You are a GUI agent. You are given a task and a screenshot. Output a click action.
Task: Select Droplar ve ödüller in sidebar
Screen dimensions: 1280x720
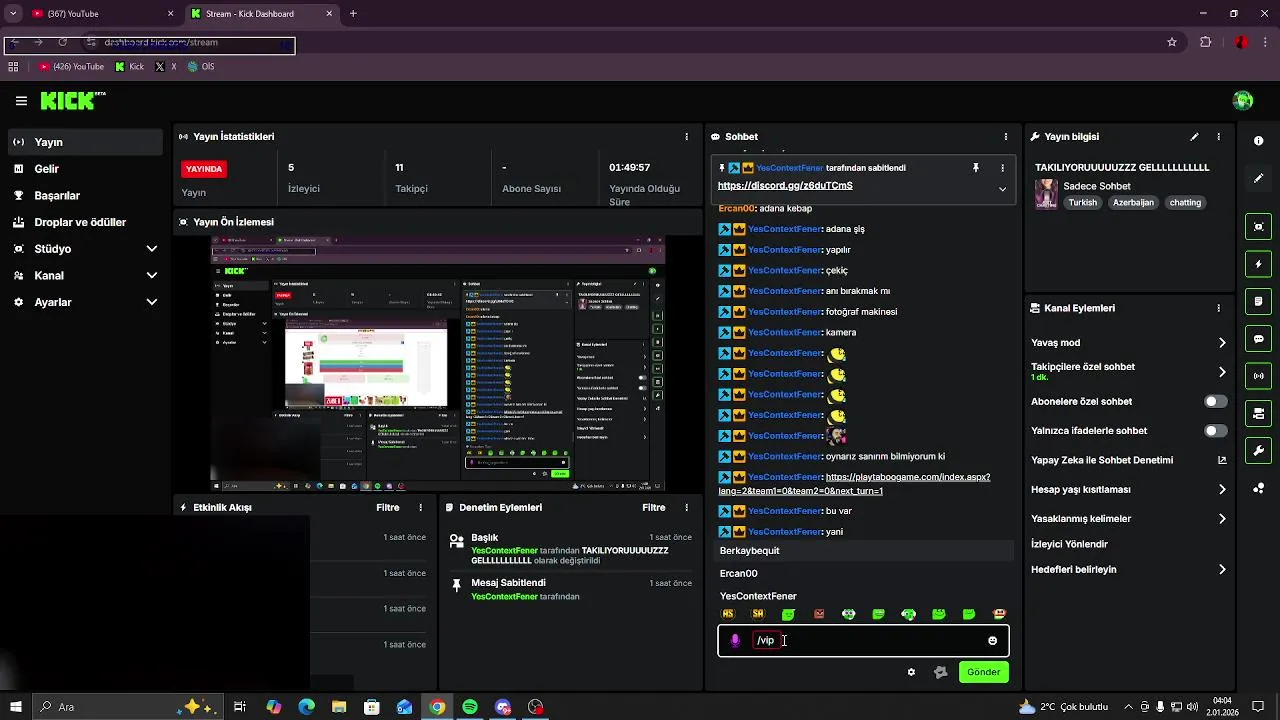(x=85, y=222)
